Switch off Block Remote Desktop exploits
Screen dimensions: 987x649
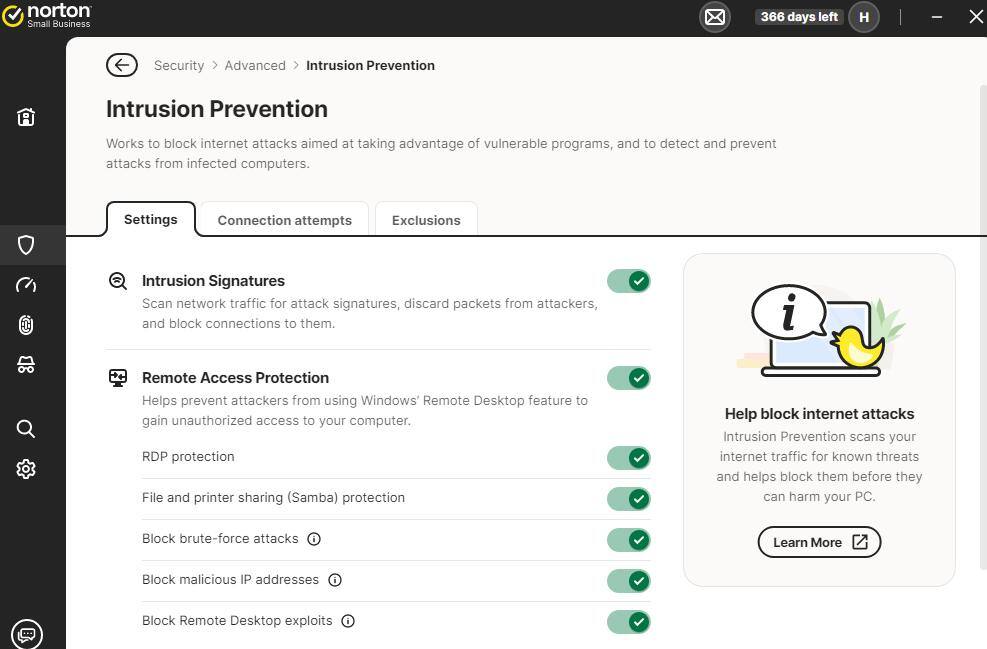(x=628, y=622)
